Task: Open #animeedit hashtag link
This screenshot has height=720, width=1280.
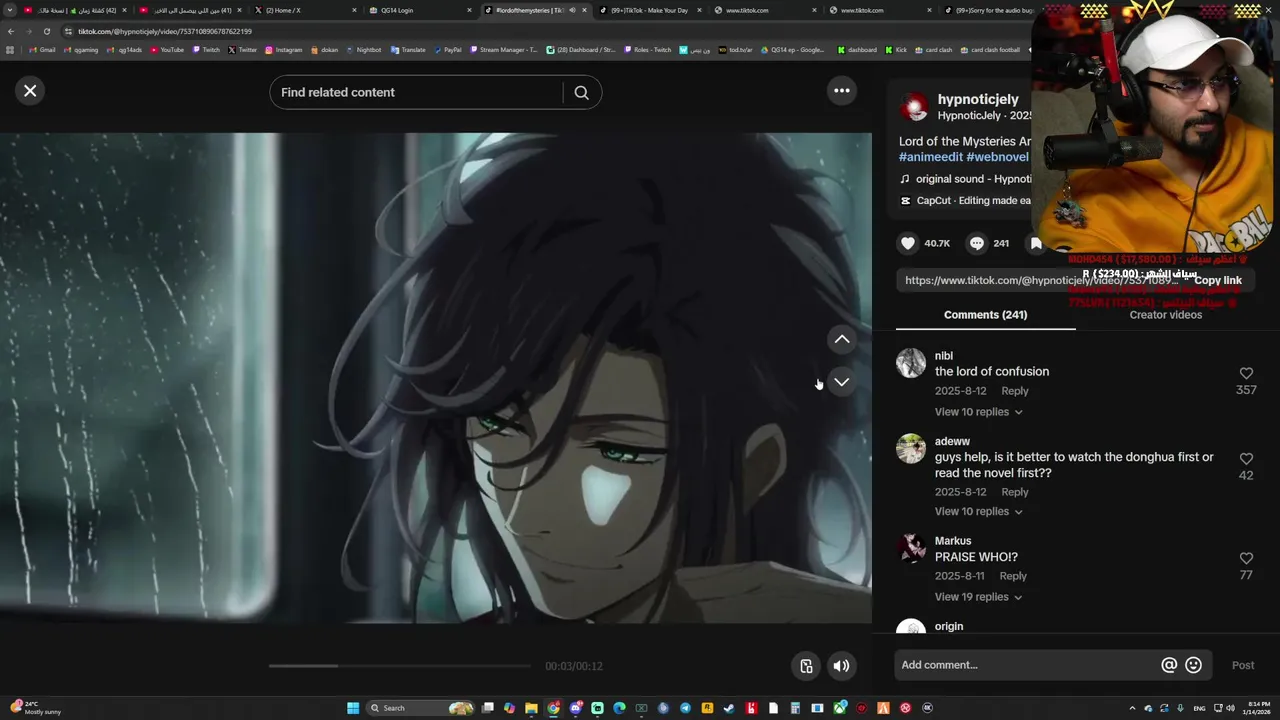Action: coord(930,157)
